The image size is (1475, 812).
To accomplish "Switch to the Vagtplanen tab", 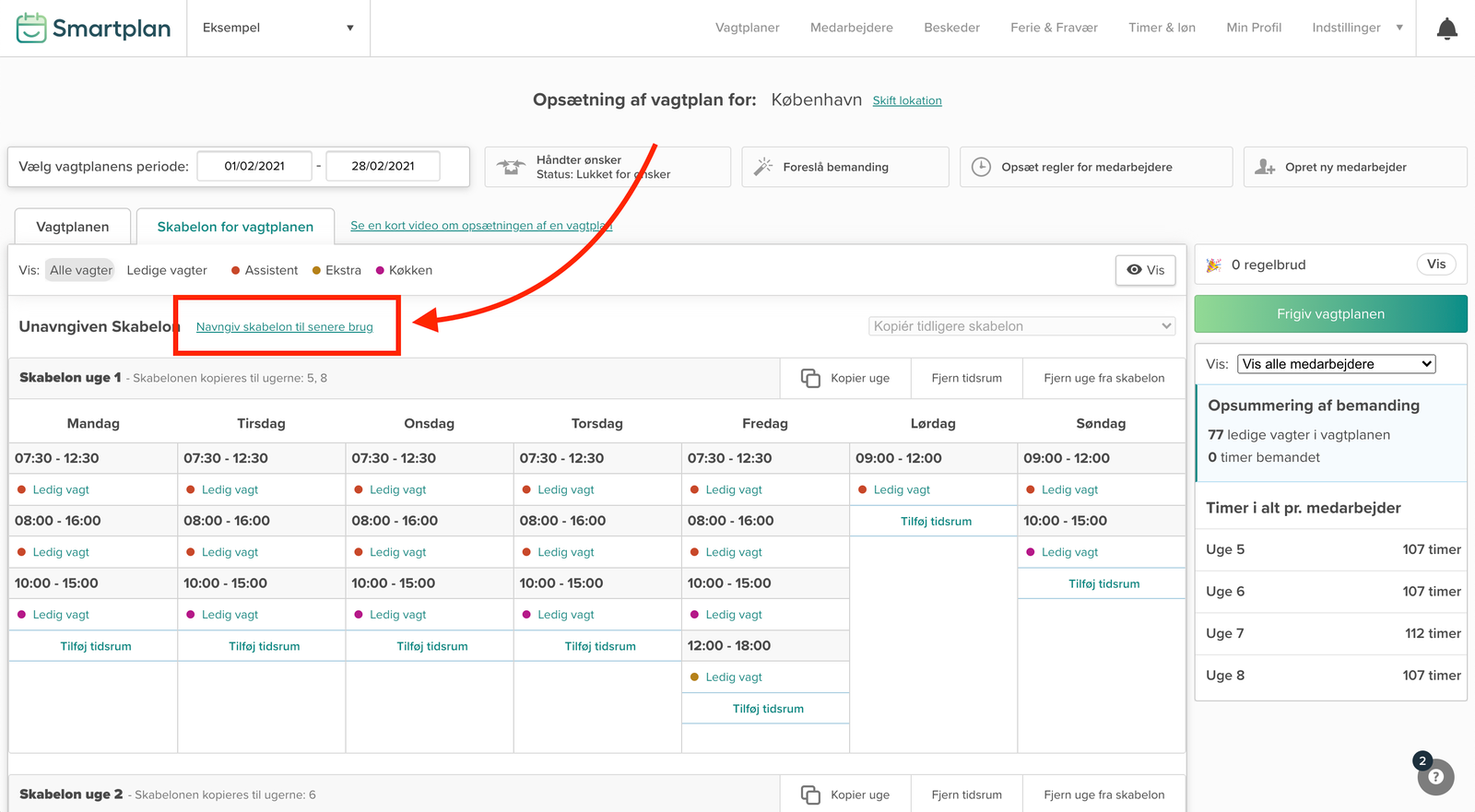I will 72,227.
